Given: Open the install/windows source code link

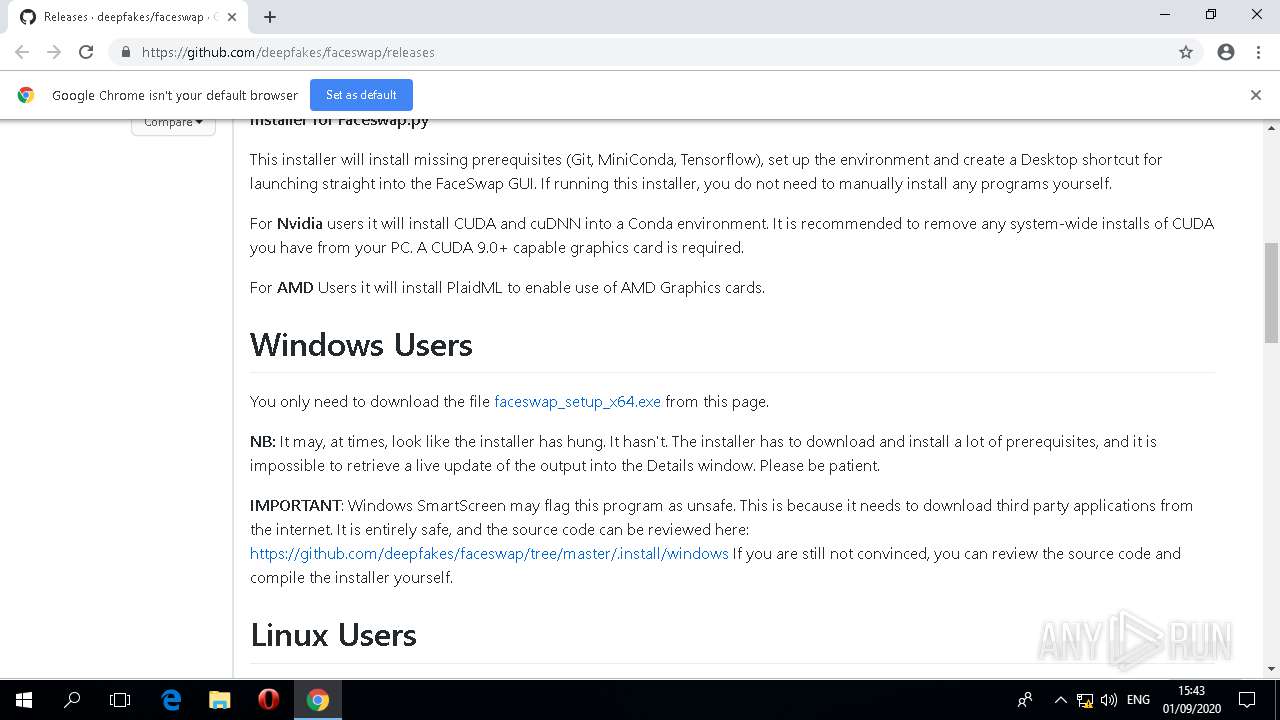Looking at the screenshot, I should pyautogui.click(x=489, y=554).
